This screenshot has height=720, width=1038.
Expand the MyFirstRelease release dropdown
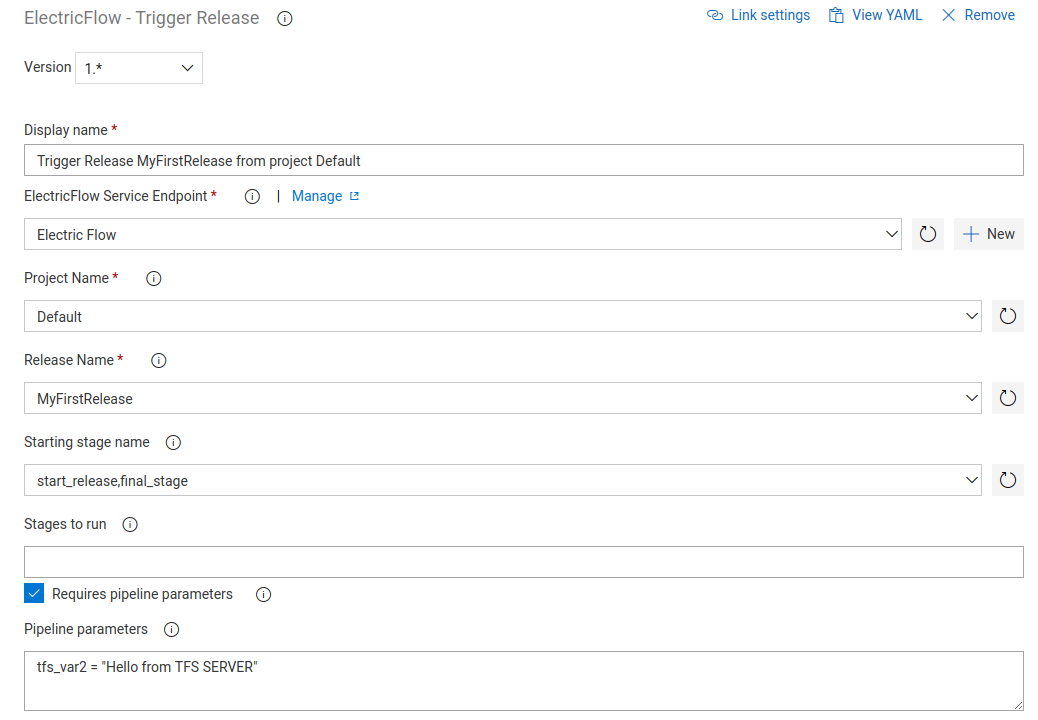[503, 398]
